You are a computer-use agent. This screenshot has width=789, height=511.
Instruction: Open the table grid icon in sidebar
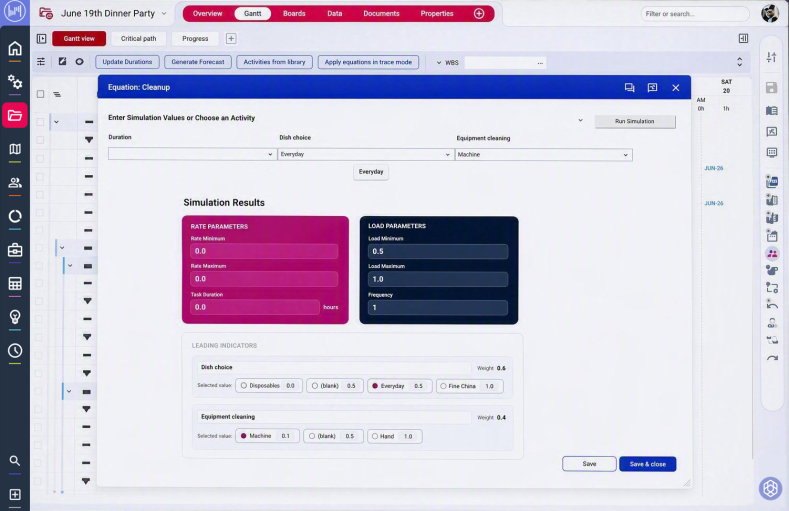pyautogui.click(x=15, y=284)
